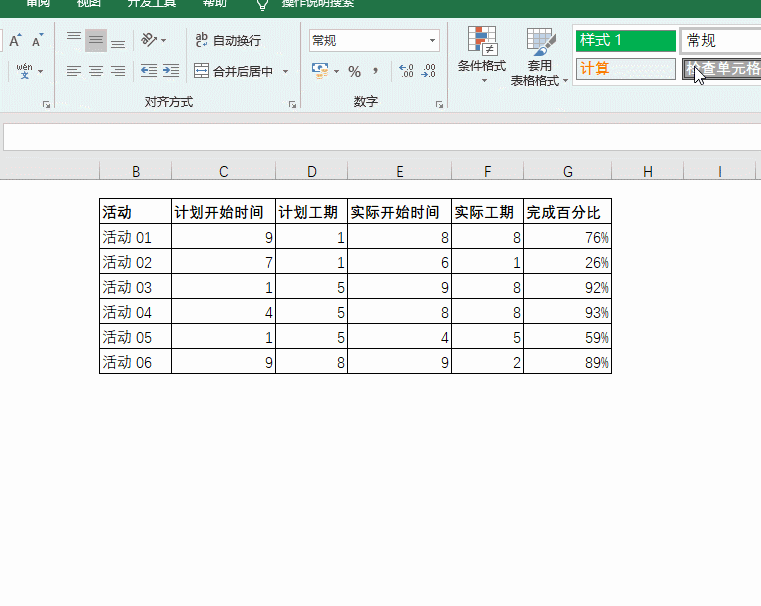
Task: Select the 计划工期 header cell
Action: pos(312,212)
